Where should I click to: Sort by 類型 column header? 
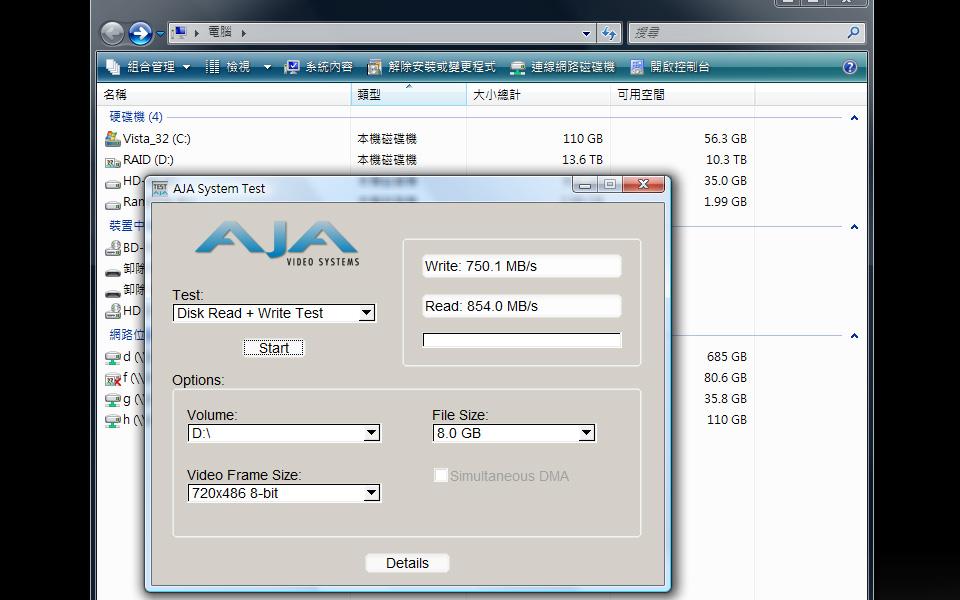pos(408,94)
